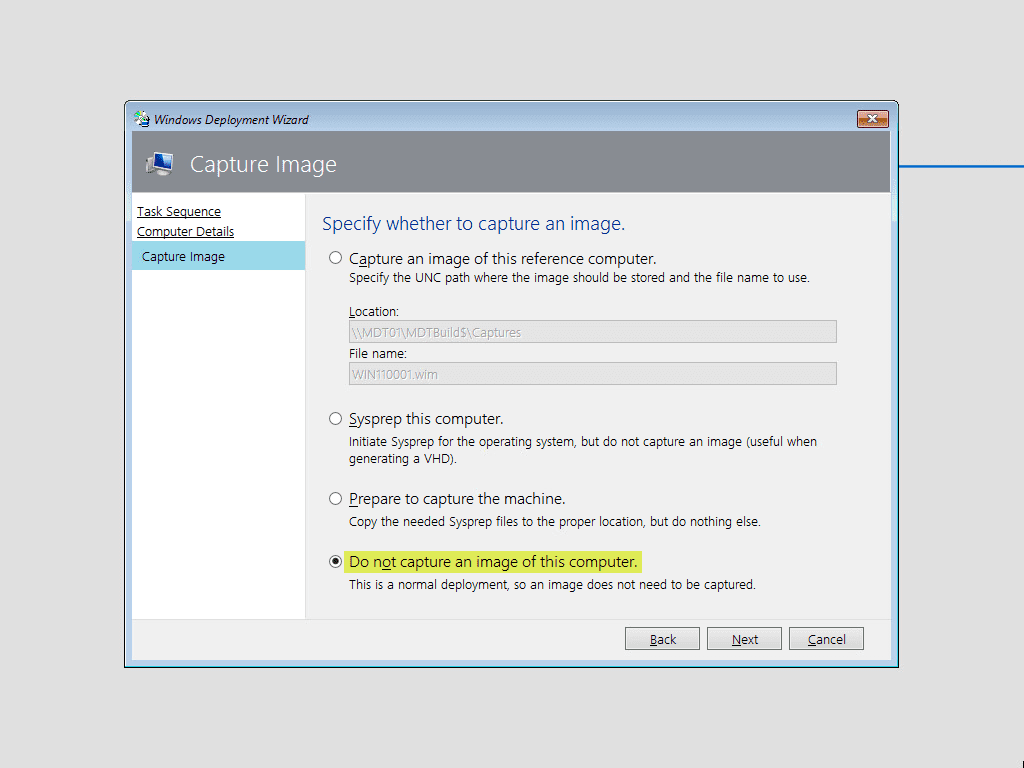Cancel the deployment wizard
Image resolution: width=1024 pixels, height=768 pixels.
click(x=826, y=639)
